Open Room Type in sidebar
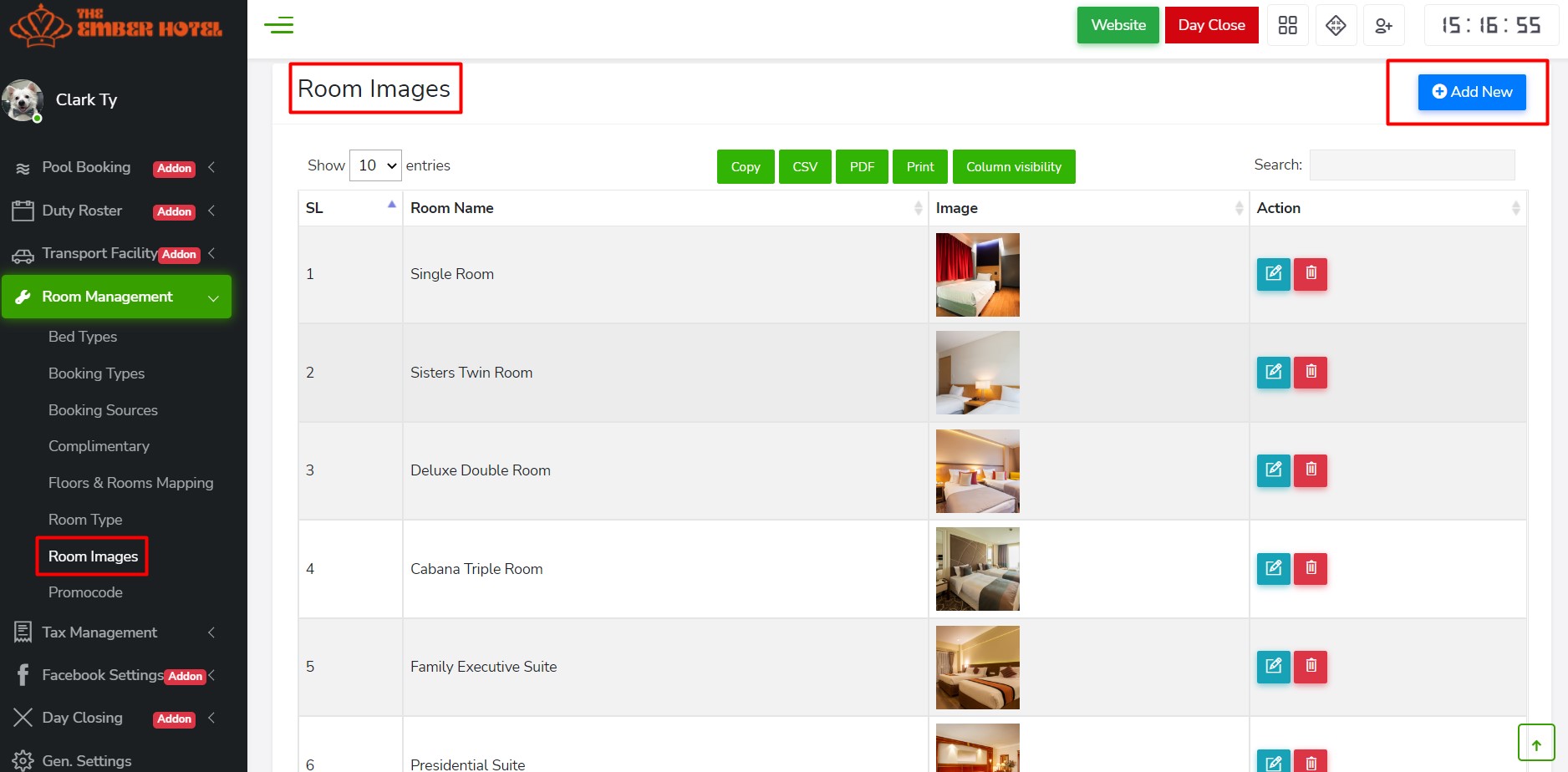This screenshot has height=772, width=1568. pos(85,520)
